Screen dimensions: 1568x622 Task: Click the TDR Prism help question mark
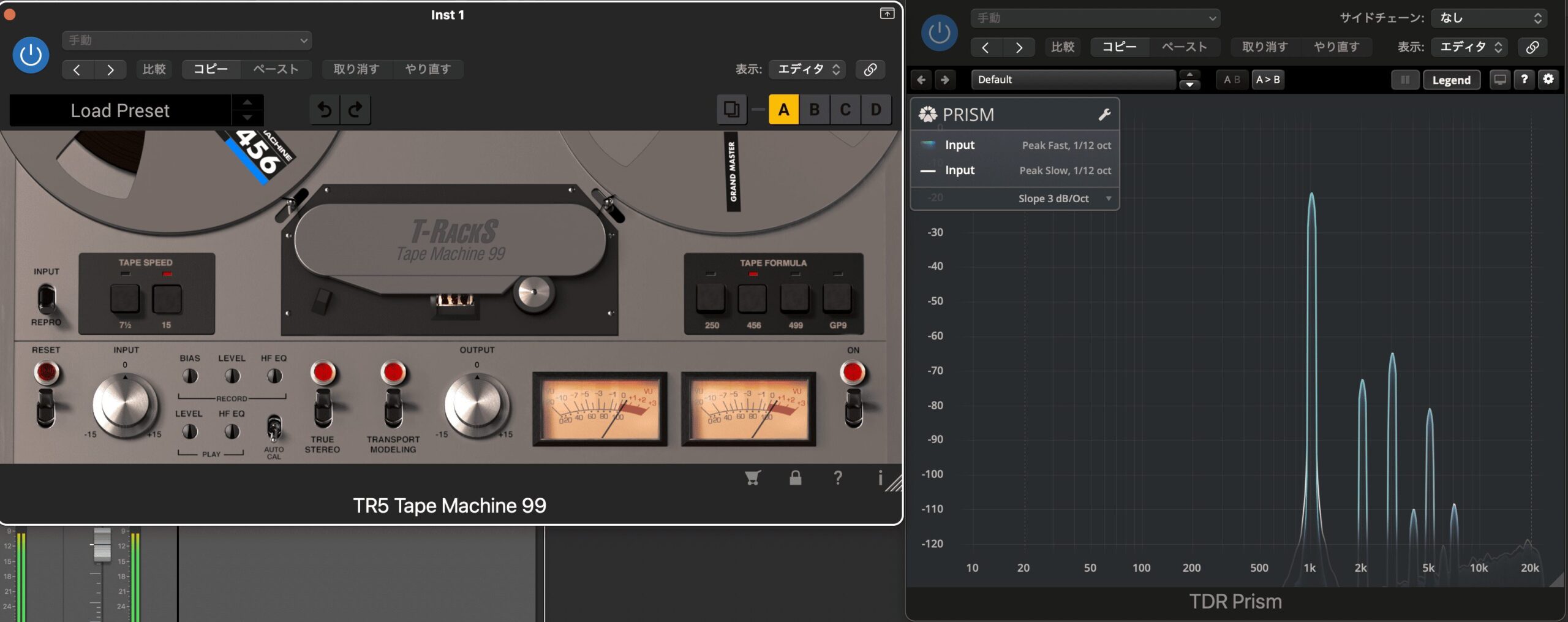tap(1524, 80)
